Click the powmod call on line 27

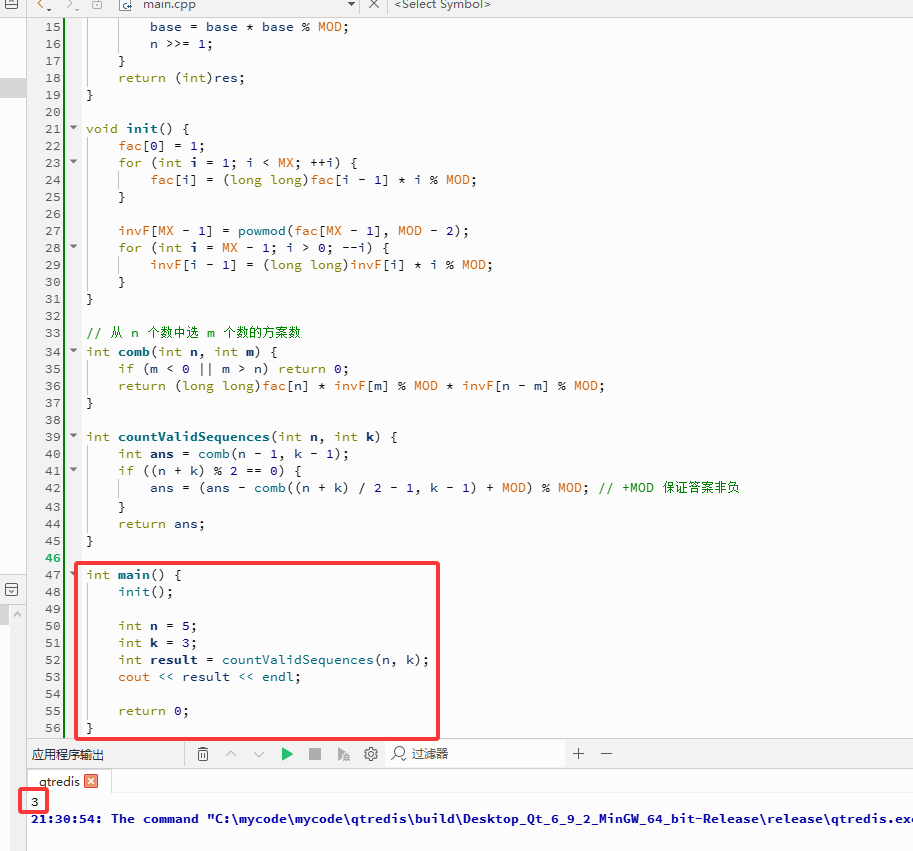[261, 231]
